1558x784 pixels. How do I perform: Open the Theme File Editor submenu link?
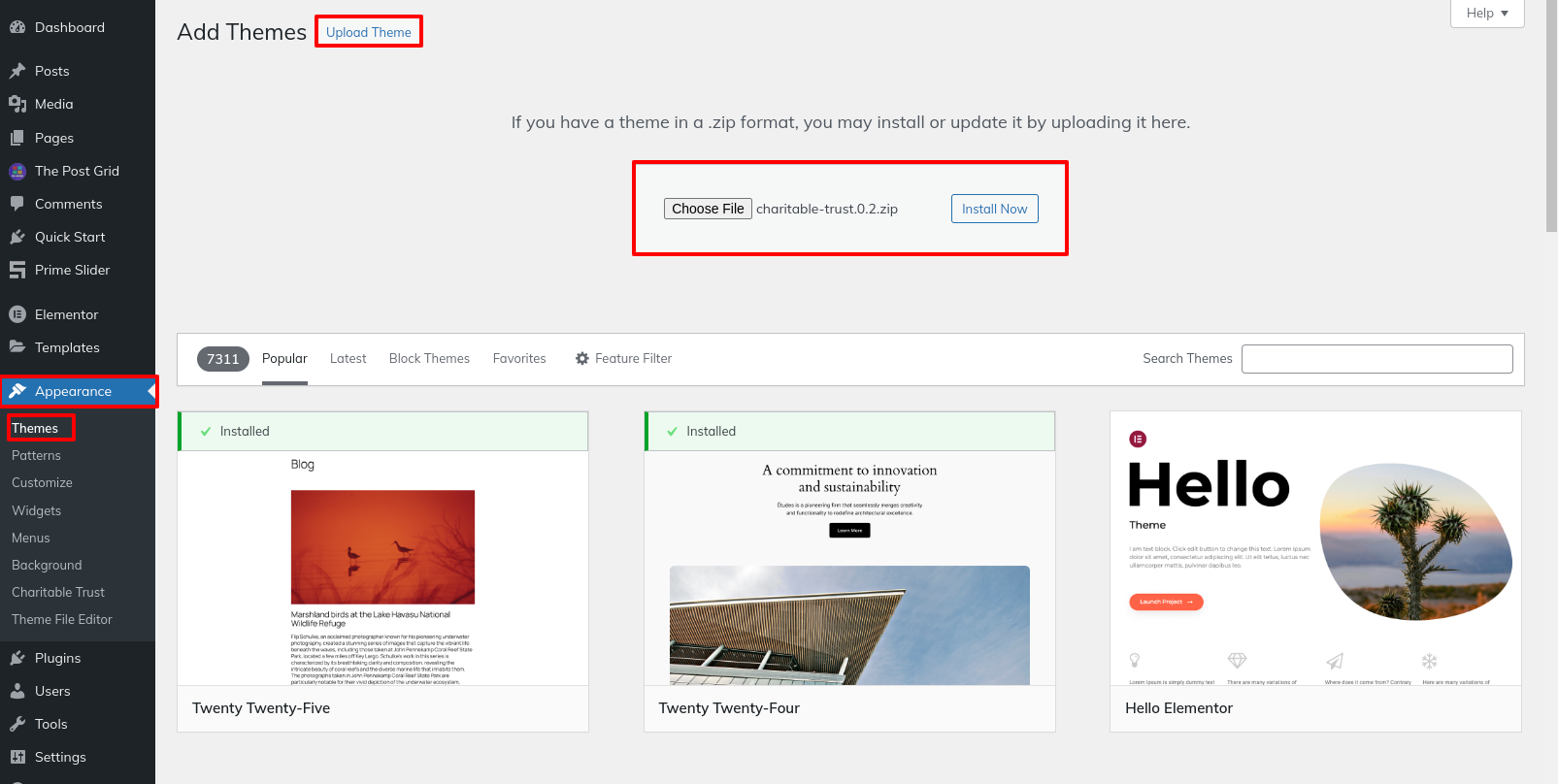(62, 619)
